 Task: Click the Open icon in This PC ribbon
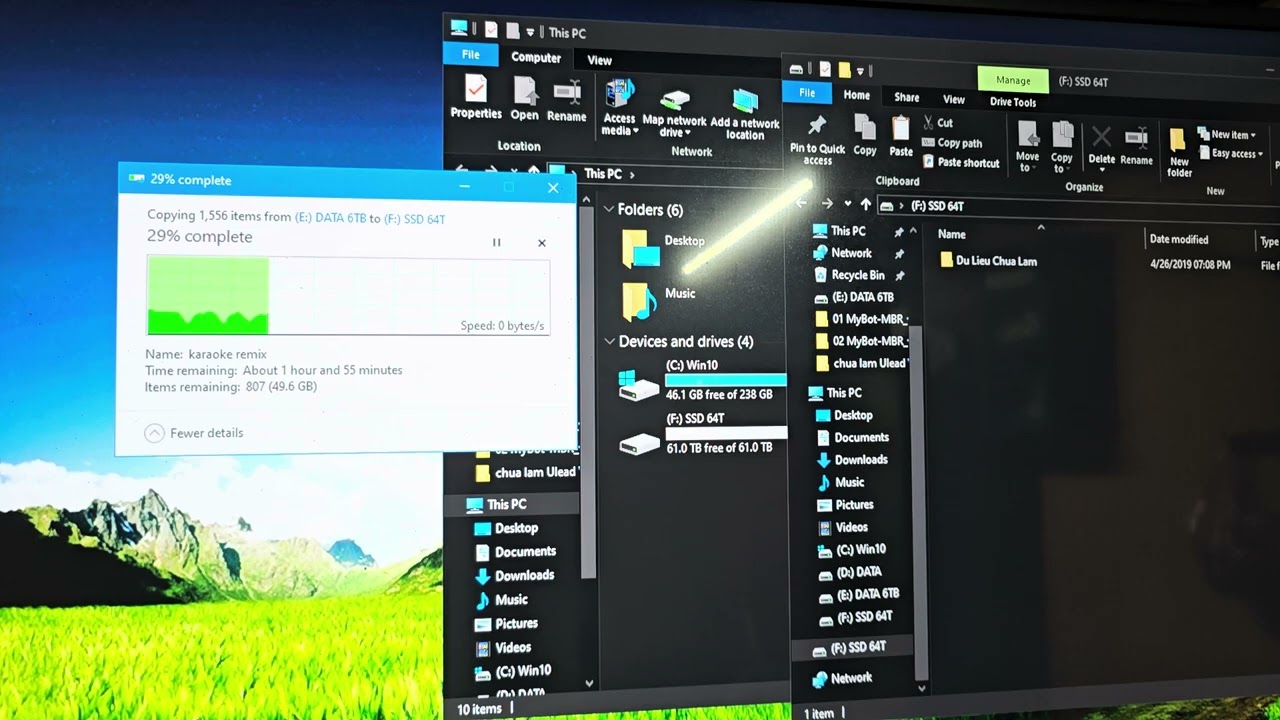pyautogui.click(x=525, y=99)
